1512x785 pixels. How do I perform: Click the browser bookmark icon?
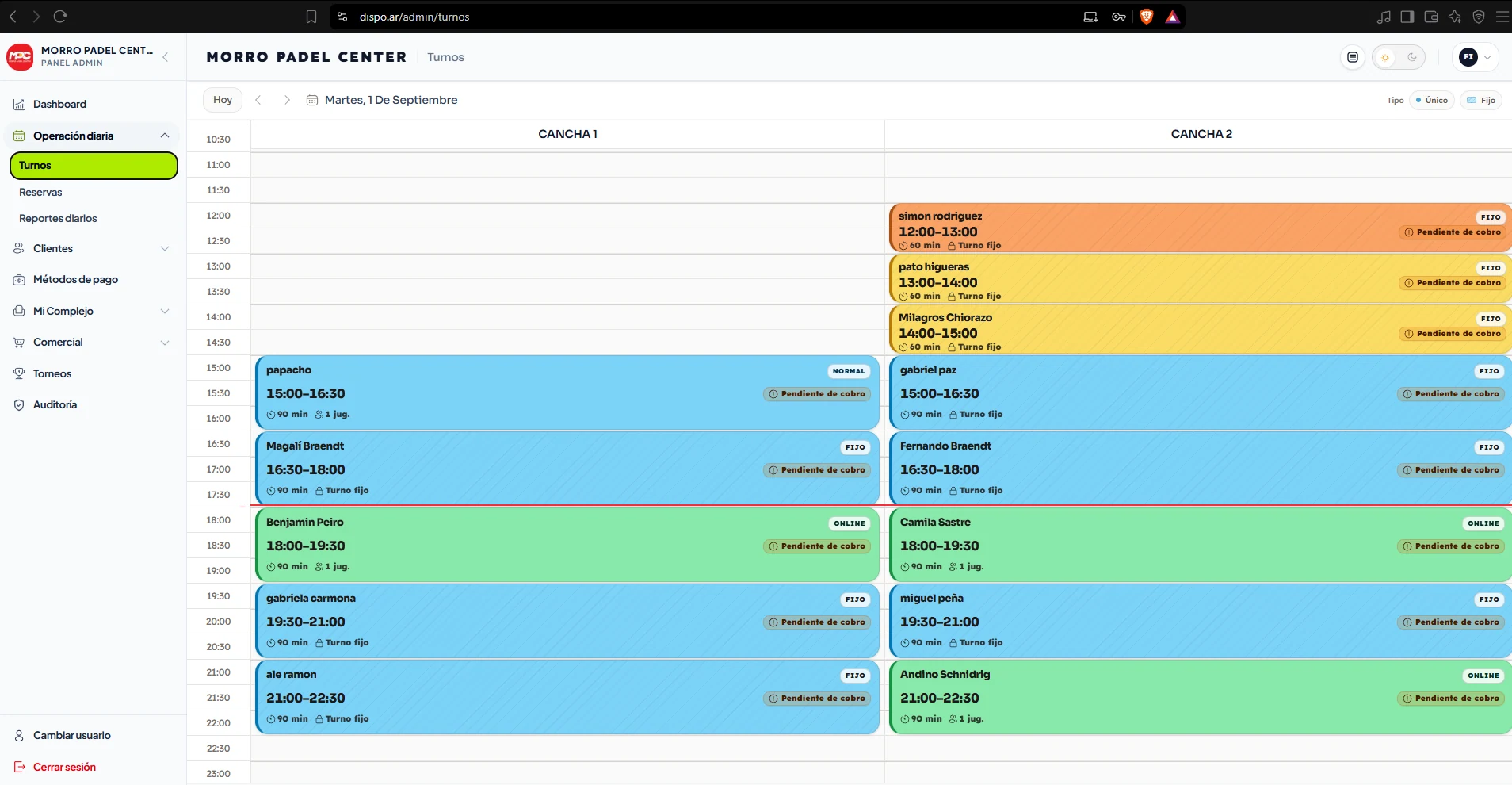point(311,17)
